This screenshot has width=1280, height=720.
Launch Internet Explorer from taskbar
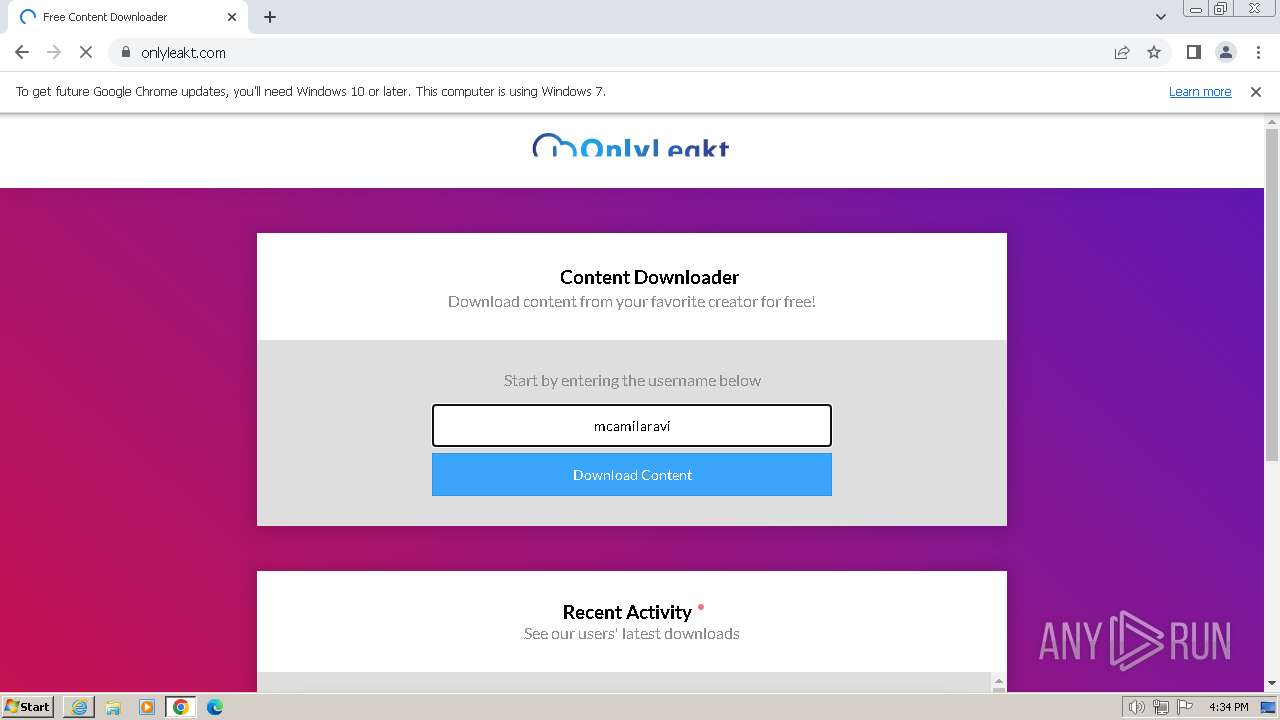pyautogui.click(x=79, y=706)
